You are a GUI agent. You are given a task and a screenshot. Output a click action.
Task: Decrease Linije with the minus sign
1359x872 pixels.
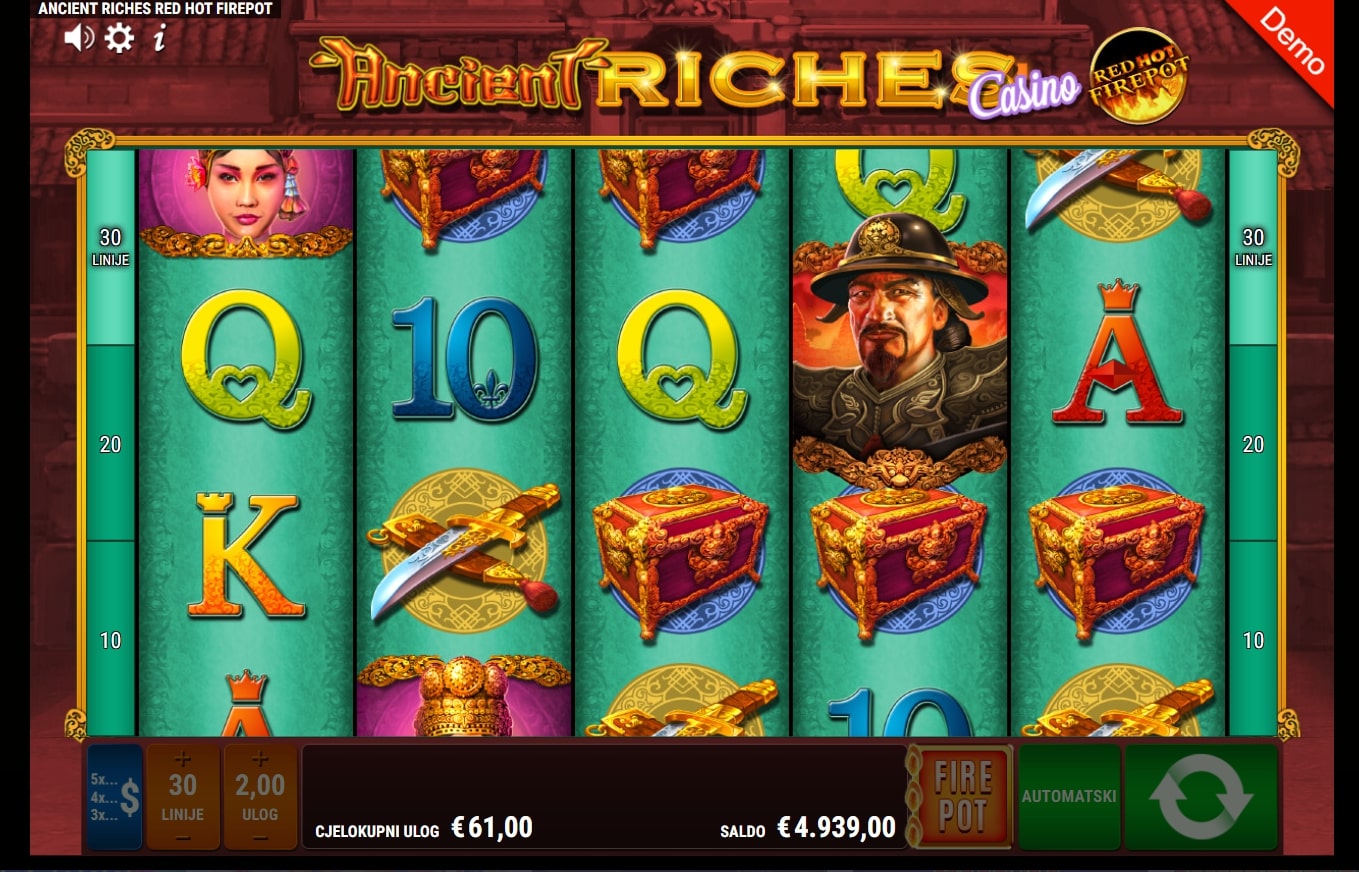click(182, 837)
